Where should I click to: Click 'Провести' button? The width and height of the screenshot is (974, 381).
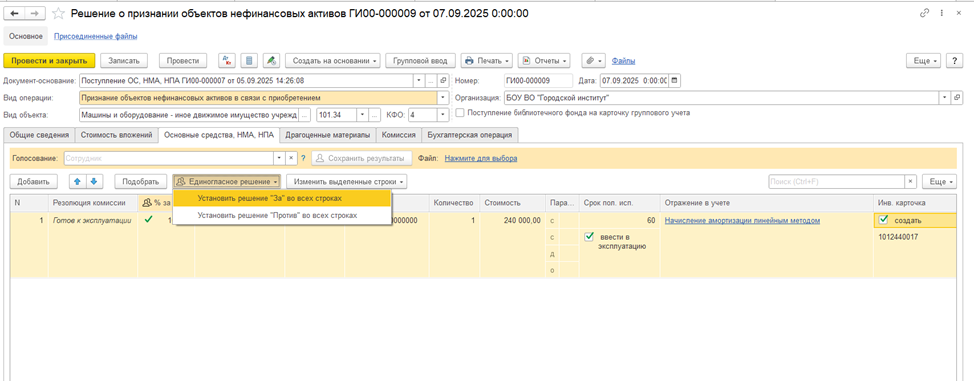(183, 61)
